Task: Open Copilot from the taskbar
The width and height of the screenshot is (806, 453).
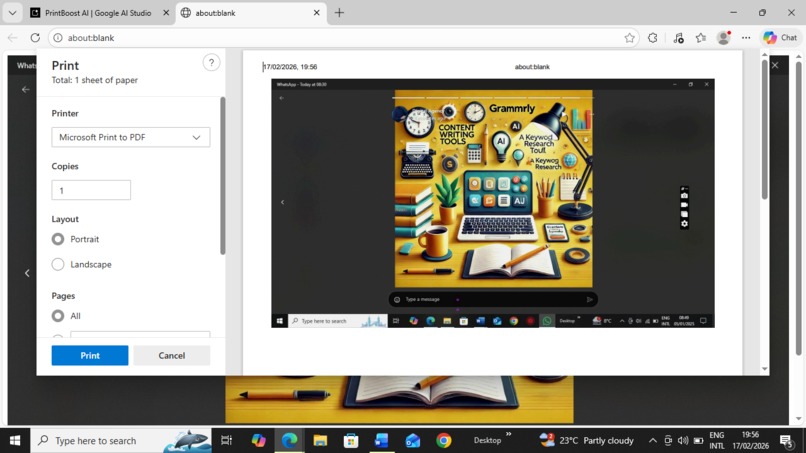Action: tap(259, 441)
